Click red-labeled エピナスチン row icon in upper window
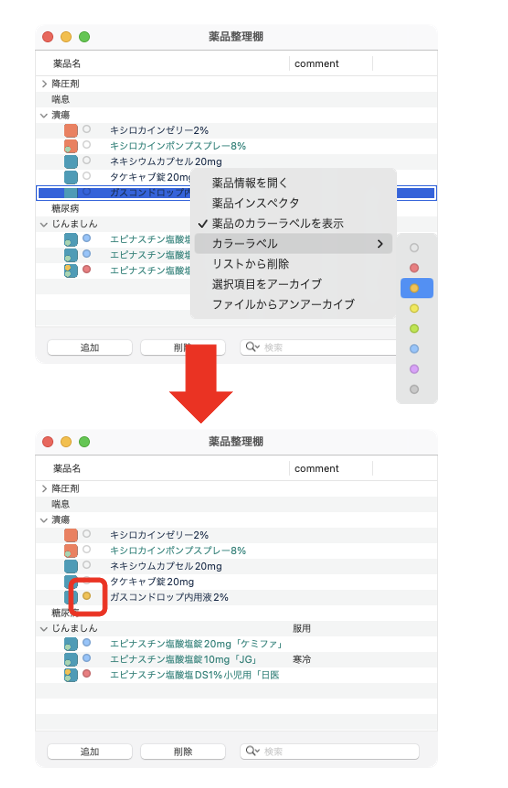 click(x=71, y=271)
